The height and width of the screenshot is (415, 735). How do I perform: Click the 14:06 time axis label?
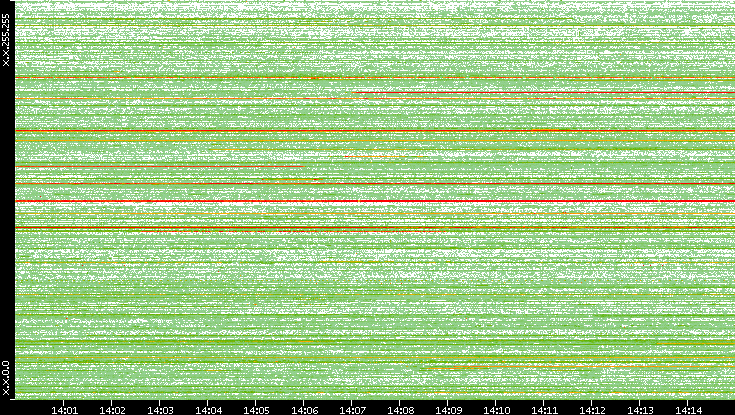tap(304, 410)
